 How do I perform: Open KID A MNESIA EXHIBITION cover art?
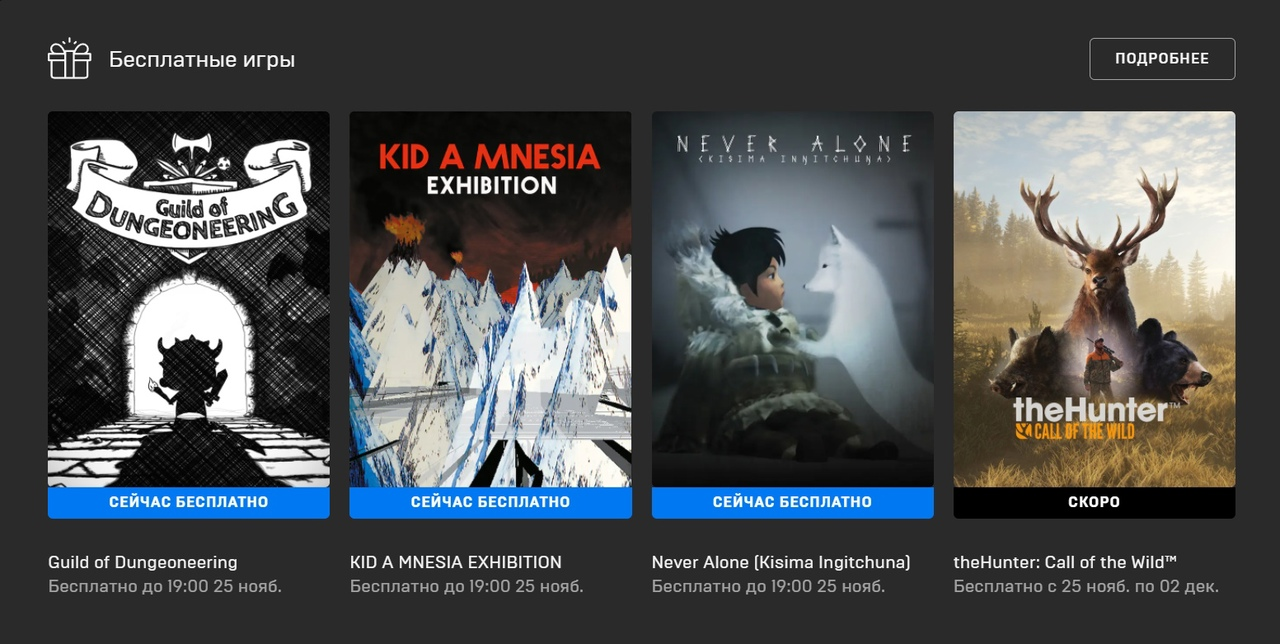click(490, 299)
